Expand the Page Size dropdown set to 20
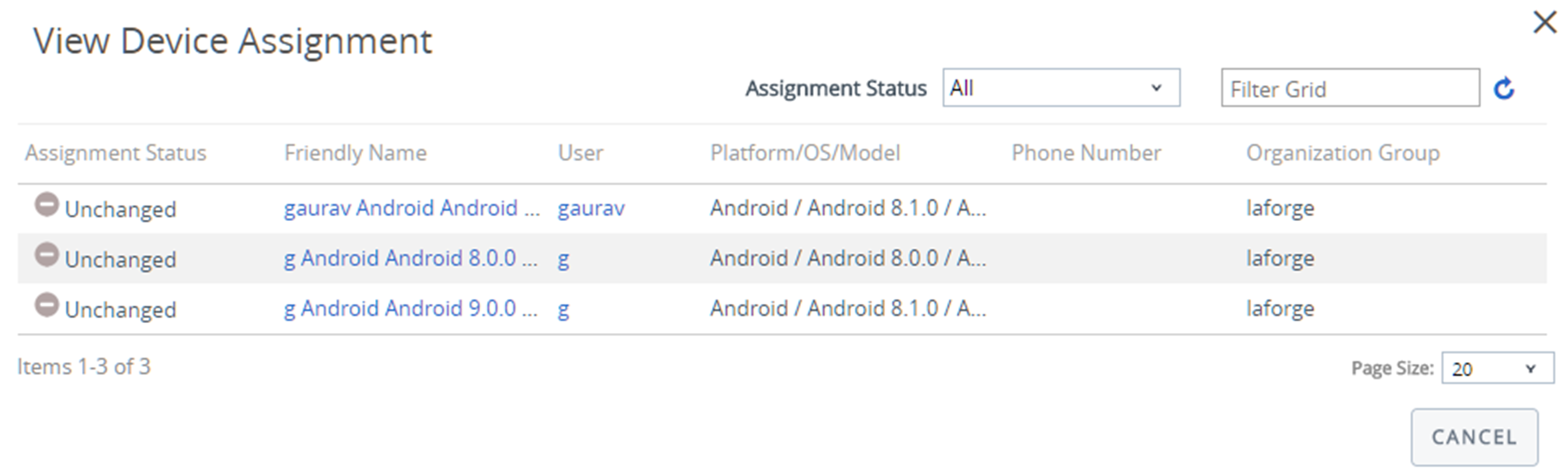 point(1497,368)
